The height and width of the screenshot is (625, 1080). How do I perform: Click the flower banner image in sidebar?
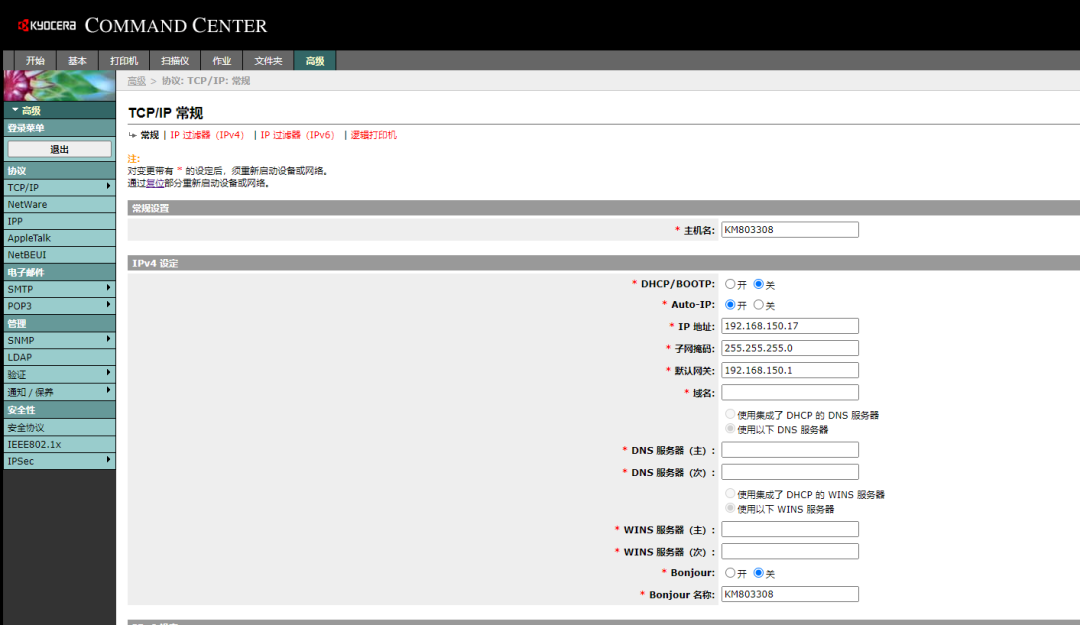59,85
